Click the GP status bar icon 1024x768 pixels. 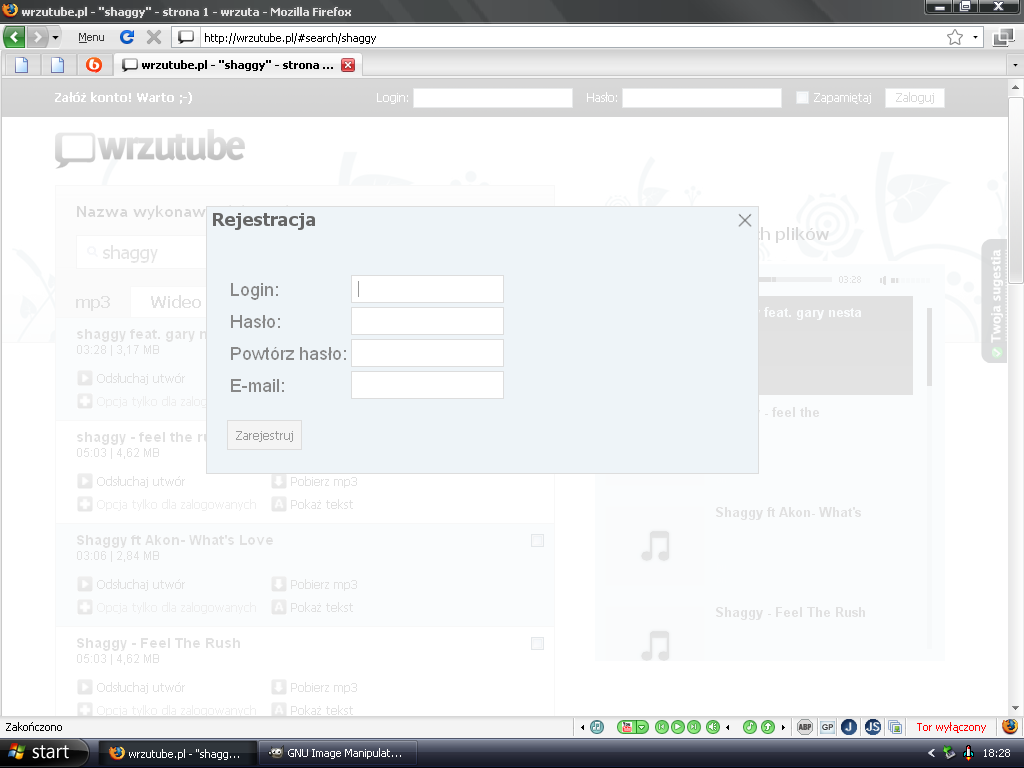[x=827, y=727]
